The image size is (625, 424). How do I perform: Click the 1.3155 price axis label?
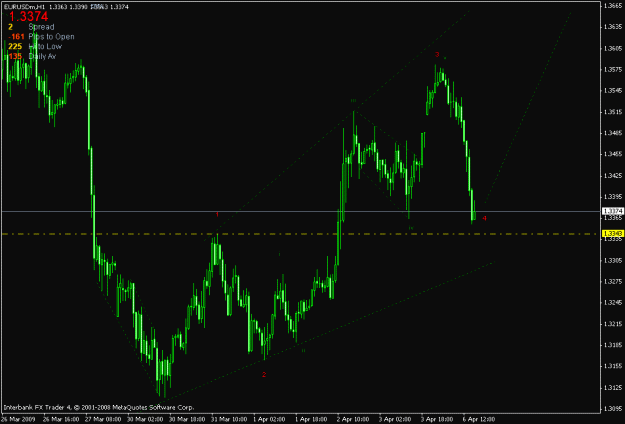point(612,366)
